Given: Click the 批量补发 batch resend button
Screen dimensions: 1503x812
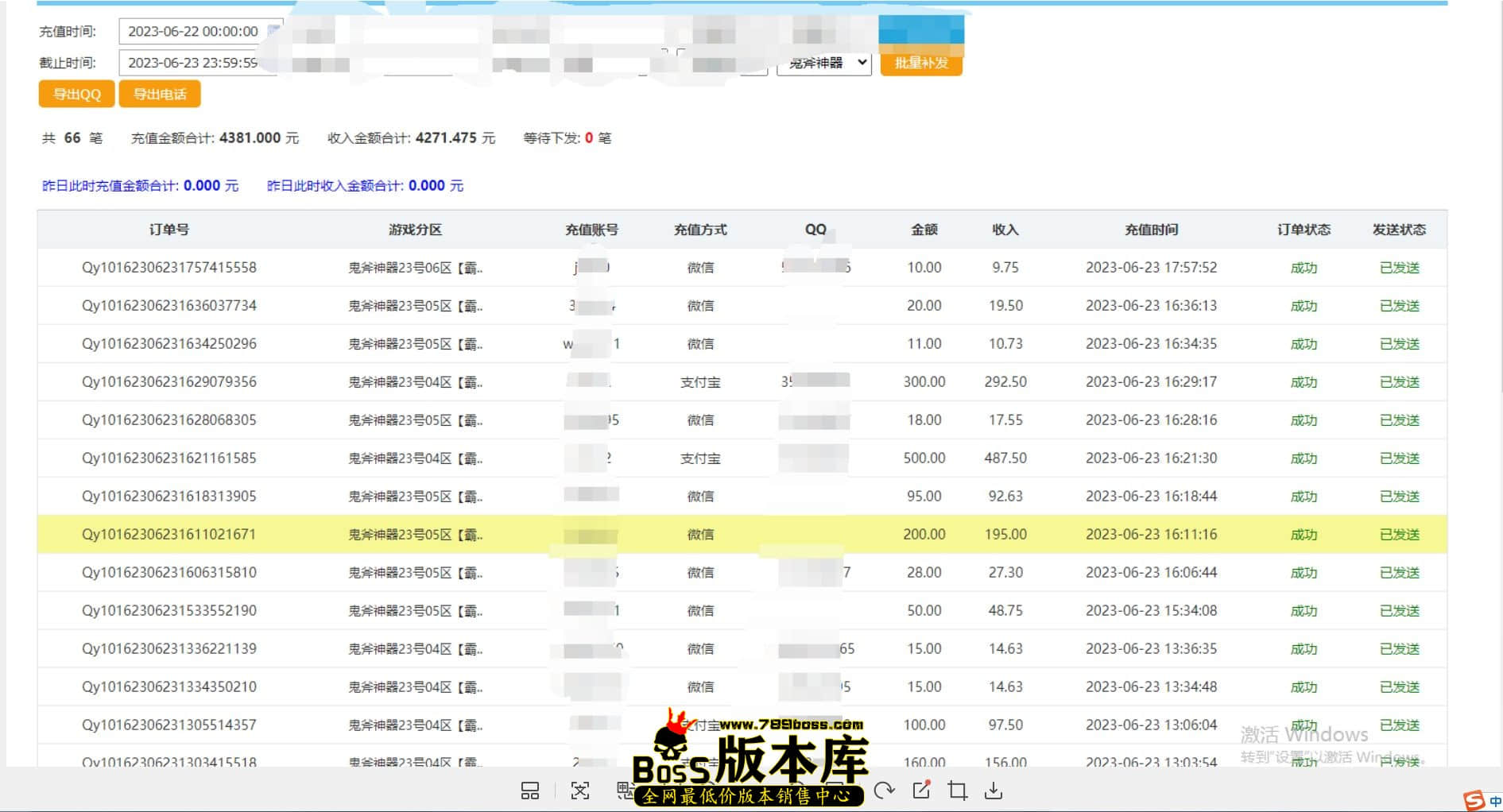Looking at the screenshot, I should pyautogui.click(x=922, y=63).
